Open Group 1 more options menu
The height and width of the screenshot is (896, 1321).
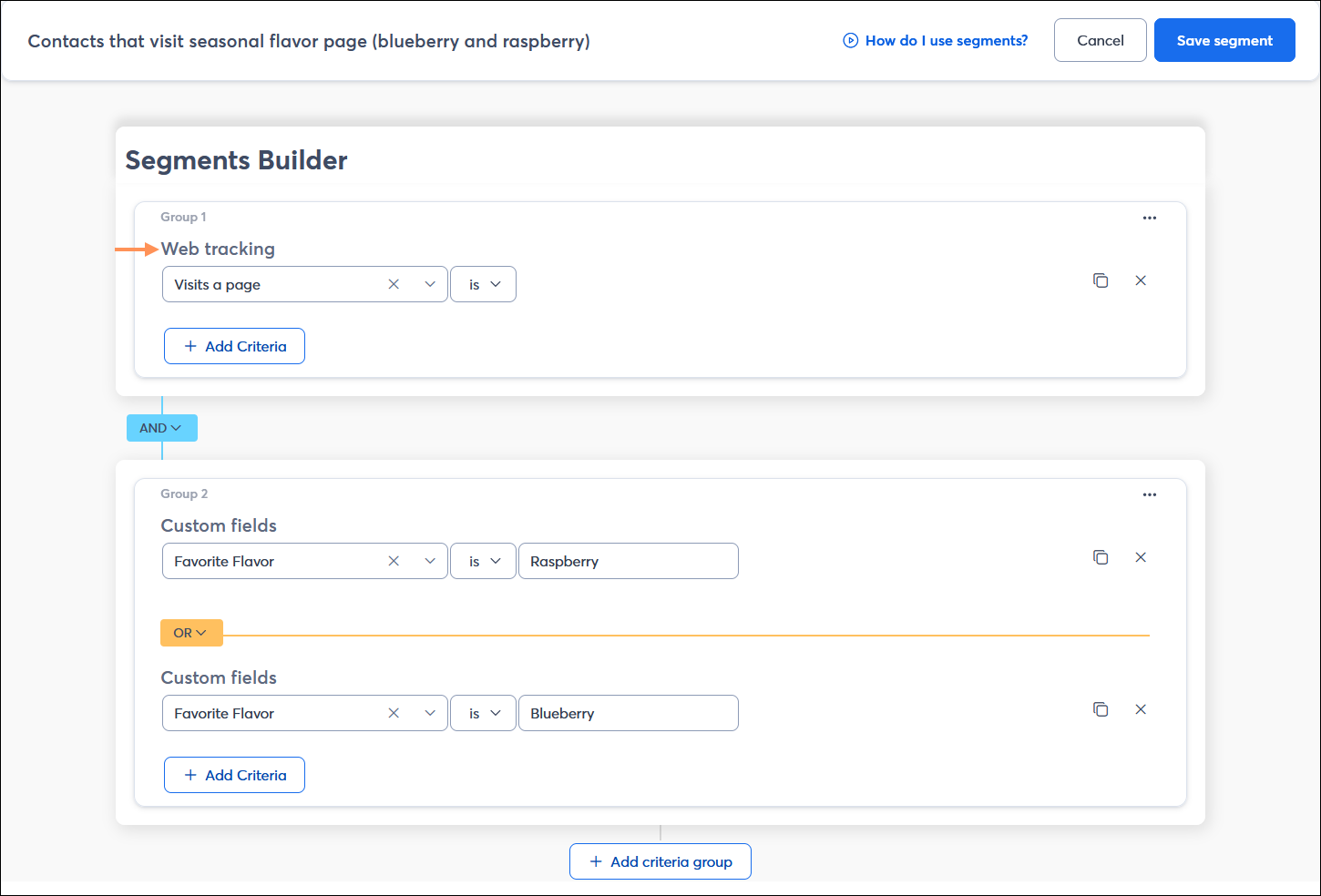tap(1149, 218)
